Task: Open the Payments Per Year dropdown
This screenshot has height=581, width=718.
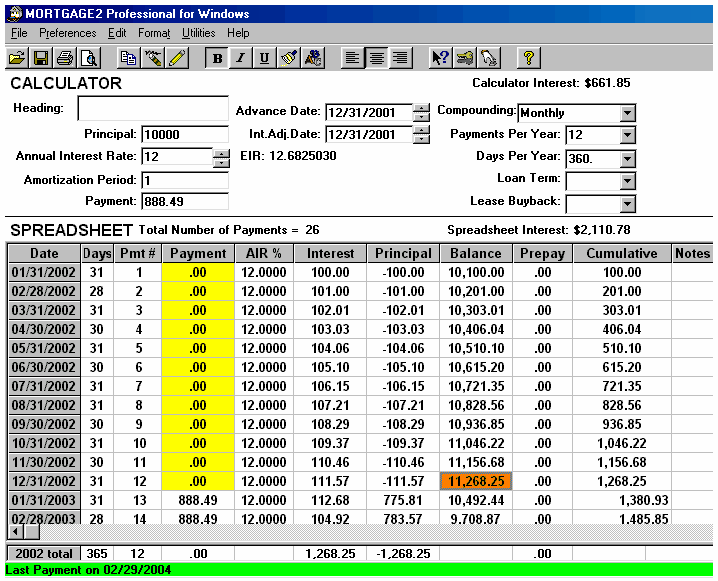Action: pyautogui.click(x=627, y=135)
